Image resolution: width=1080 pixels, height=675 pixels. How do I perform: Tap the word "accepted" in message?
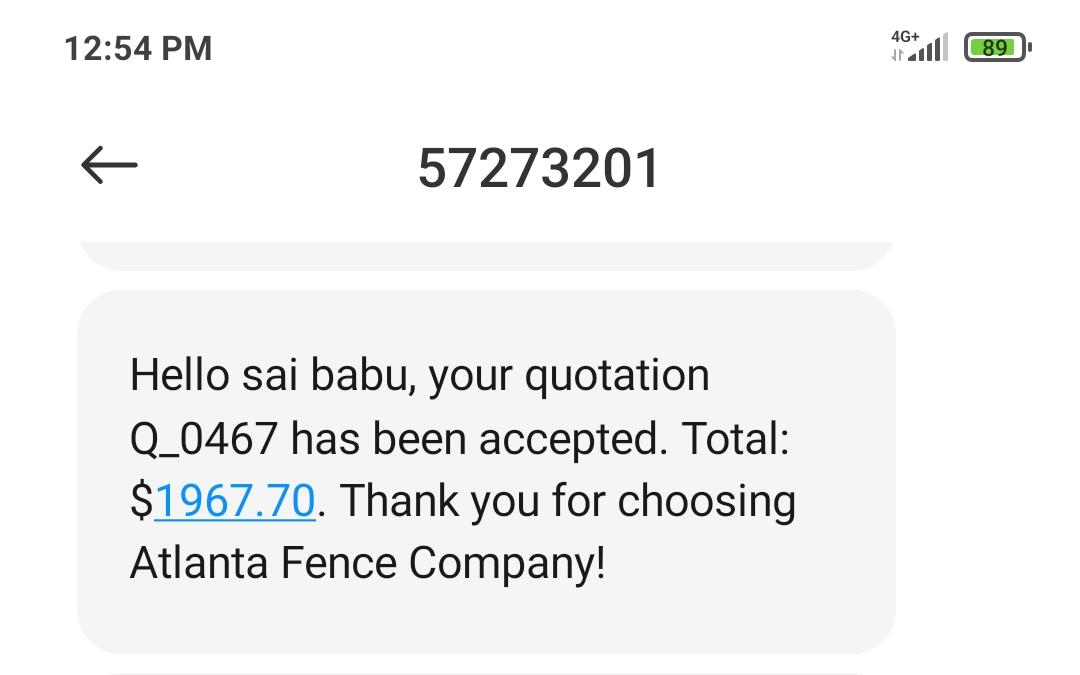point(570,438)
